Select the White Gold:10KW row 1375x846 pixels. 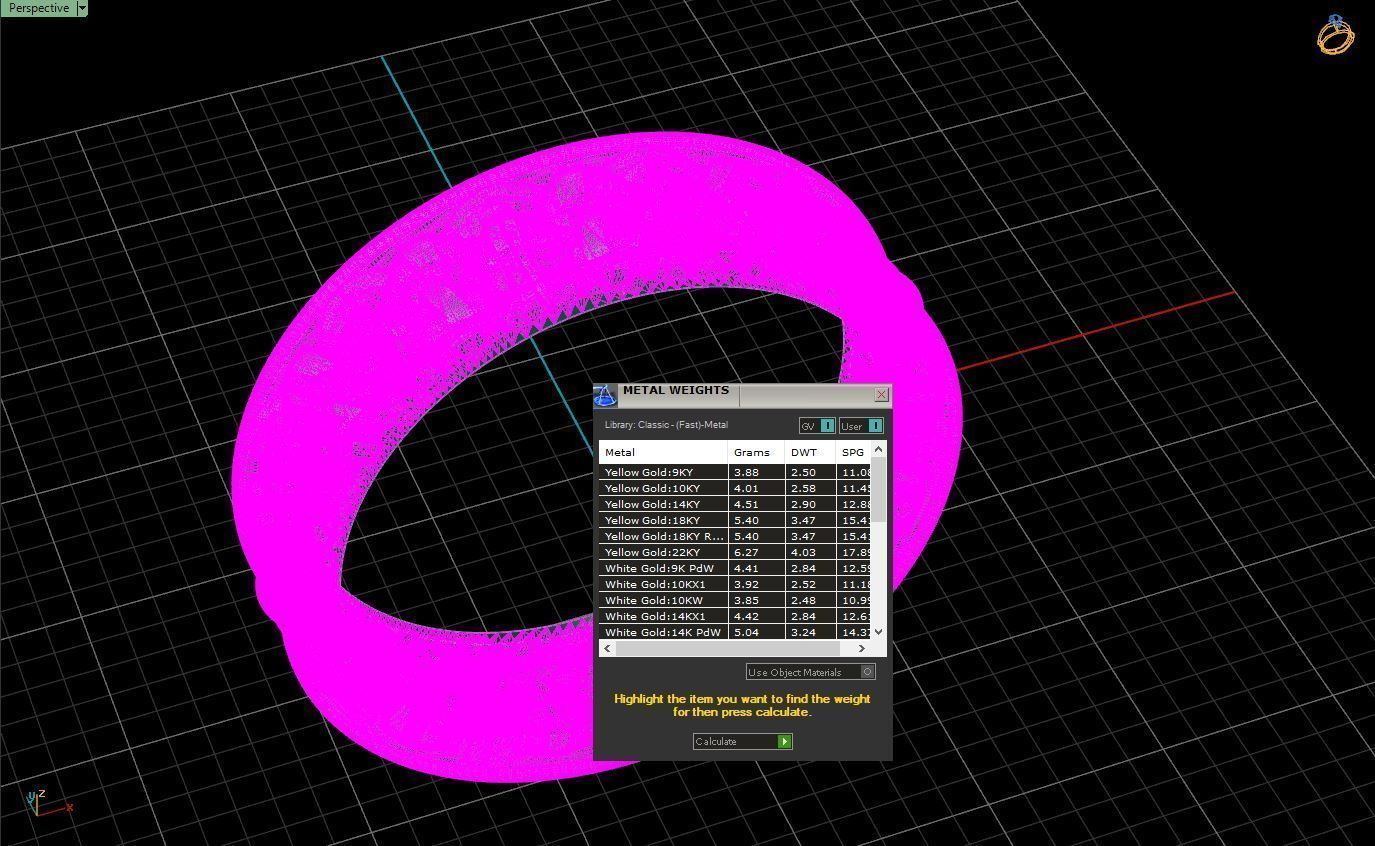click(736, 600)
